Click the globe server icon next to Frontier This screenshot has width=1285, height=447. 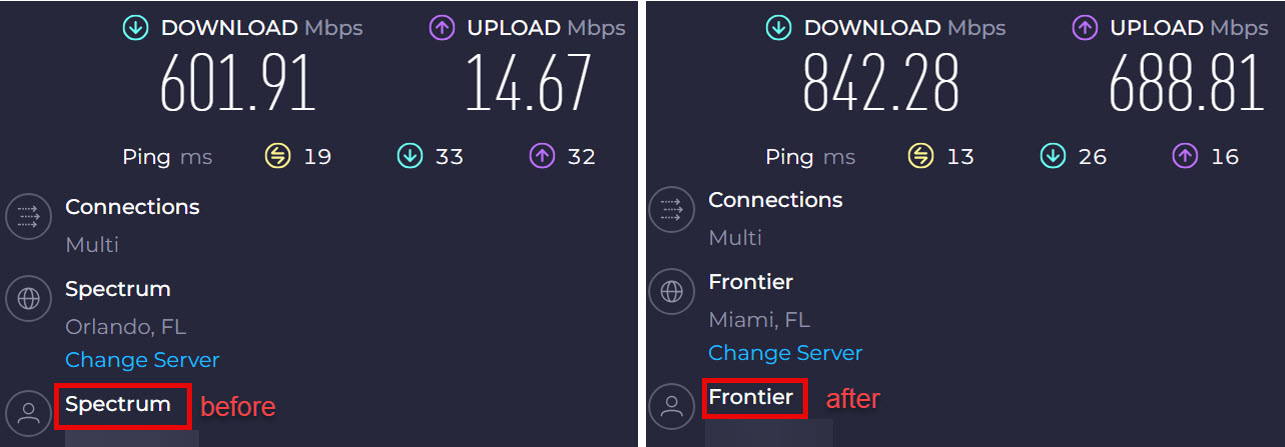671,291
